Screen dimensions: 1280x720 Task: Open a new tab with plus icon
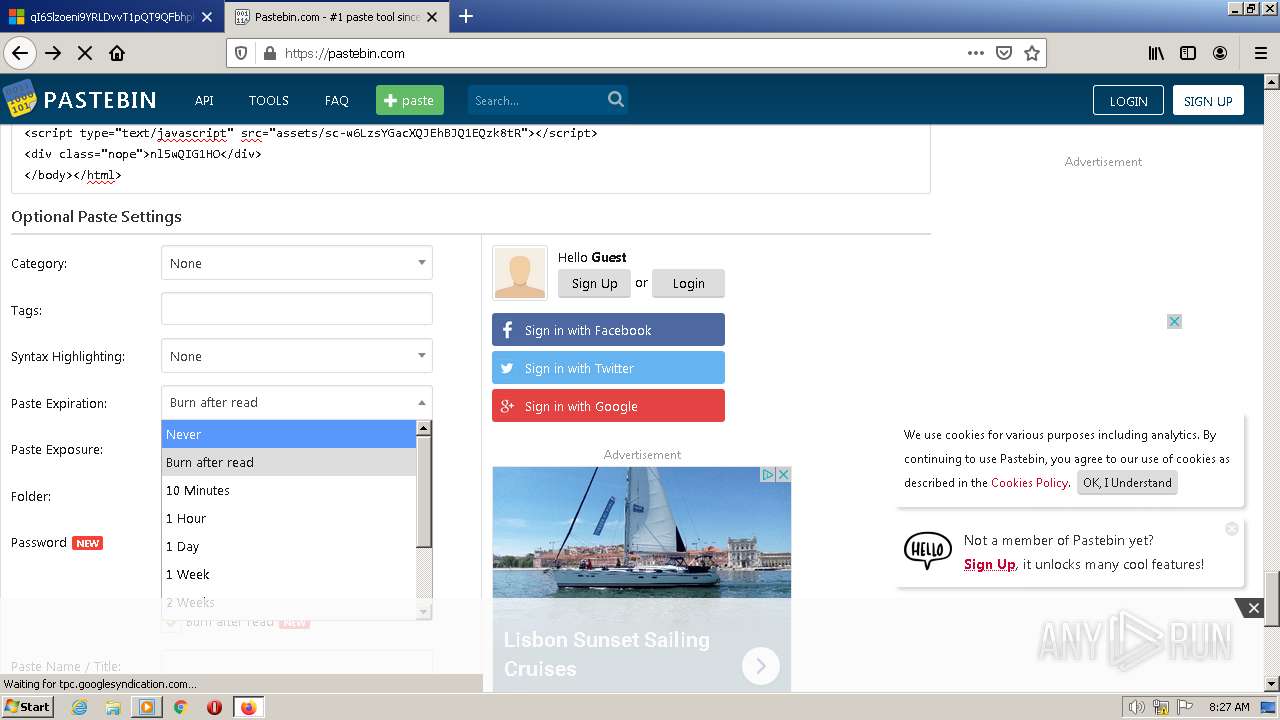tap(466, 16)
